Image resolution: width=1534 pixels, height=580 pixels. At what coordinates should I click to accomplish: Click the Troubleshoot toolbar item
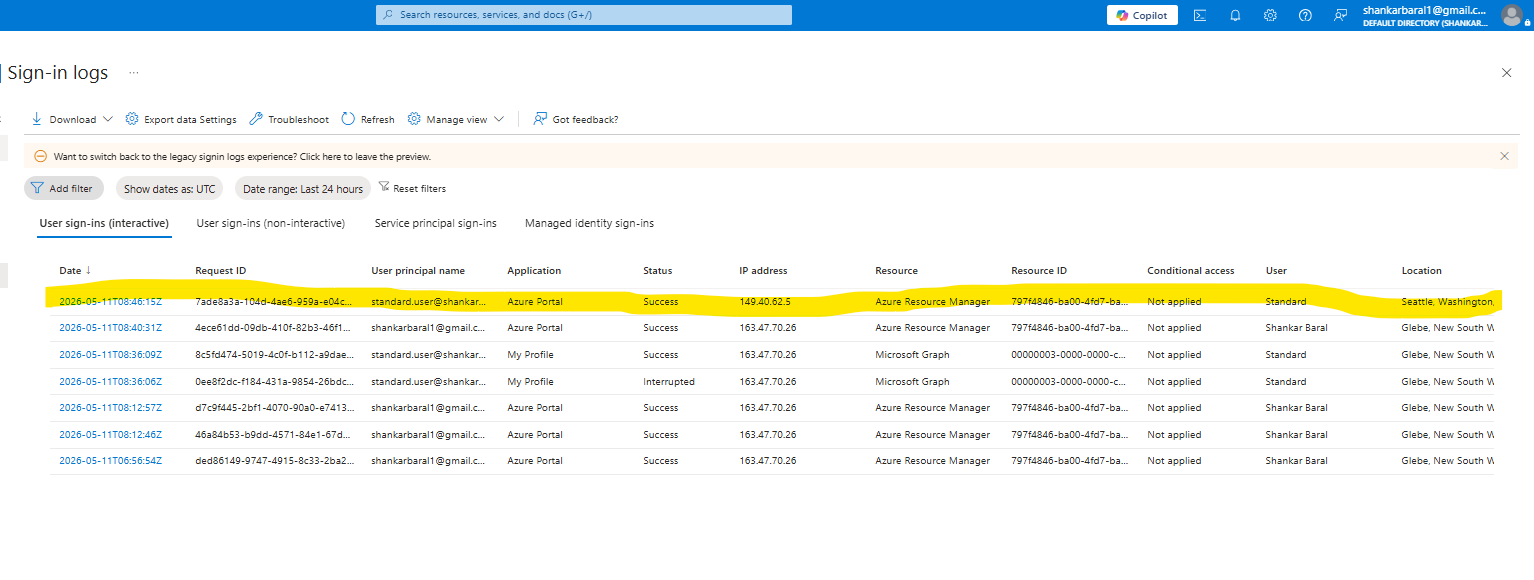pos(289,119)
